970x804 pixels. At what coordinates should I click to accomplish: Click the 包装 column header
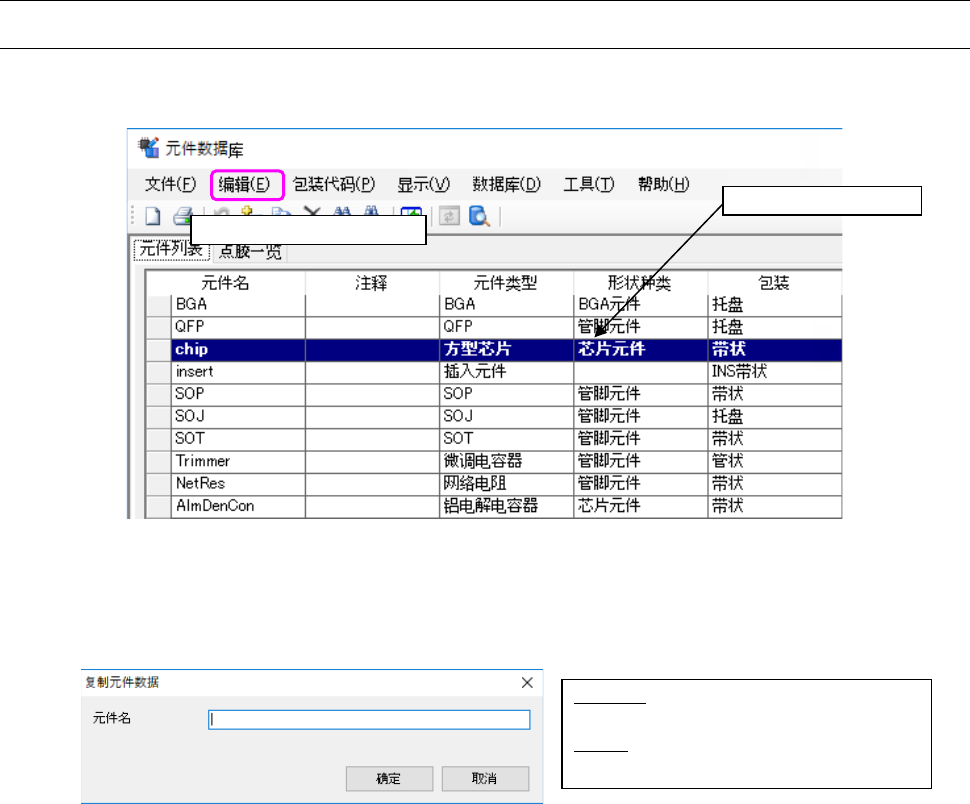774,283
